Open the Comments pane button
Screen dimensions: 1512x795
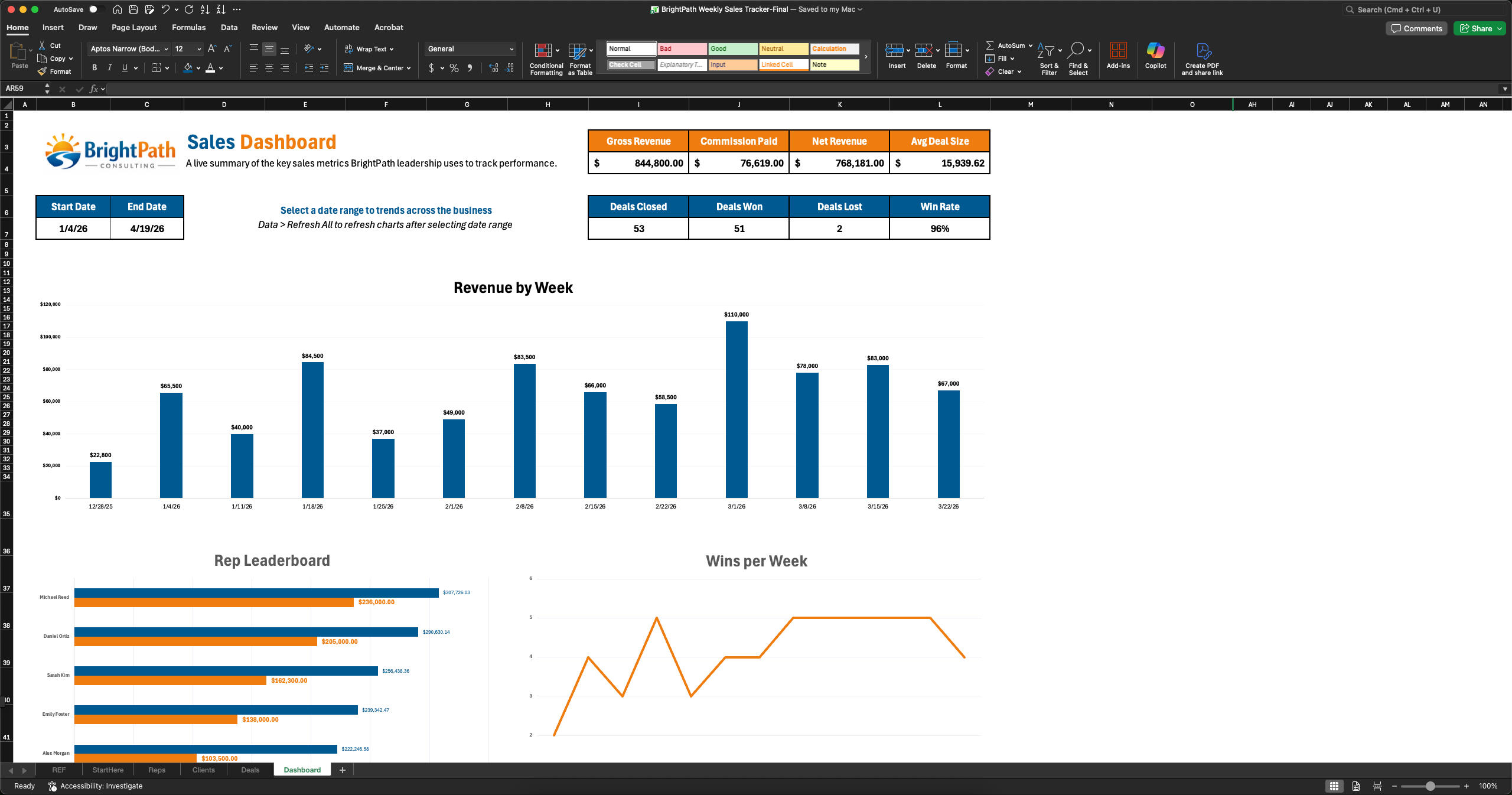(1416, 28)
